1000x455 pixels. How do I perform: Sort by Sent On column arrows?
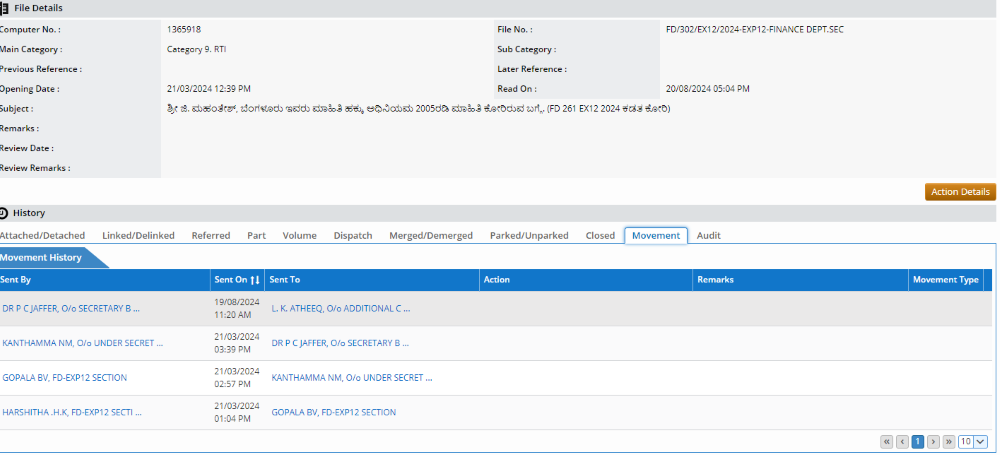coord(255,280)
